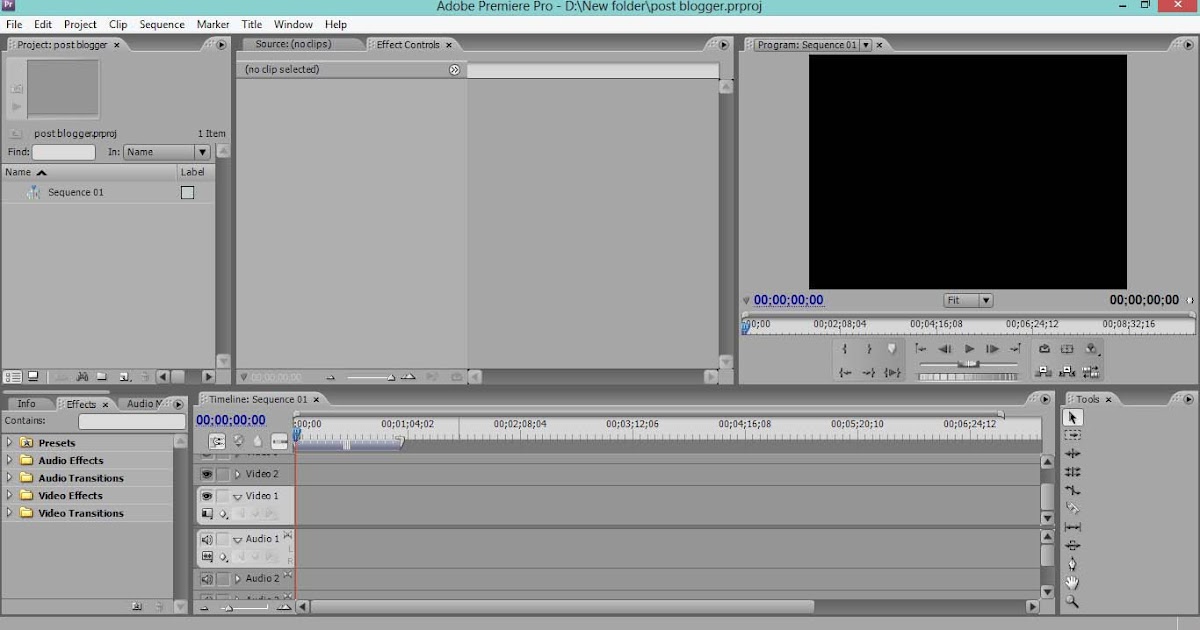Viewport: 1200px width, 630px height.
Task: Hide the Video 2 track with its eye toggle
Action: point(206,473)
